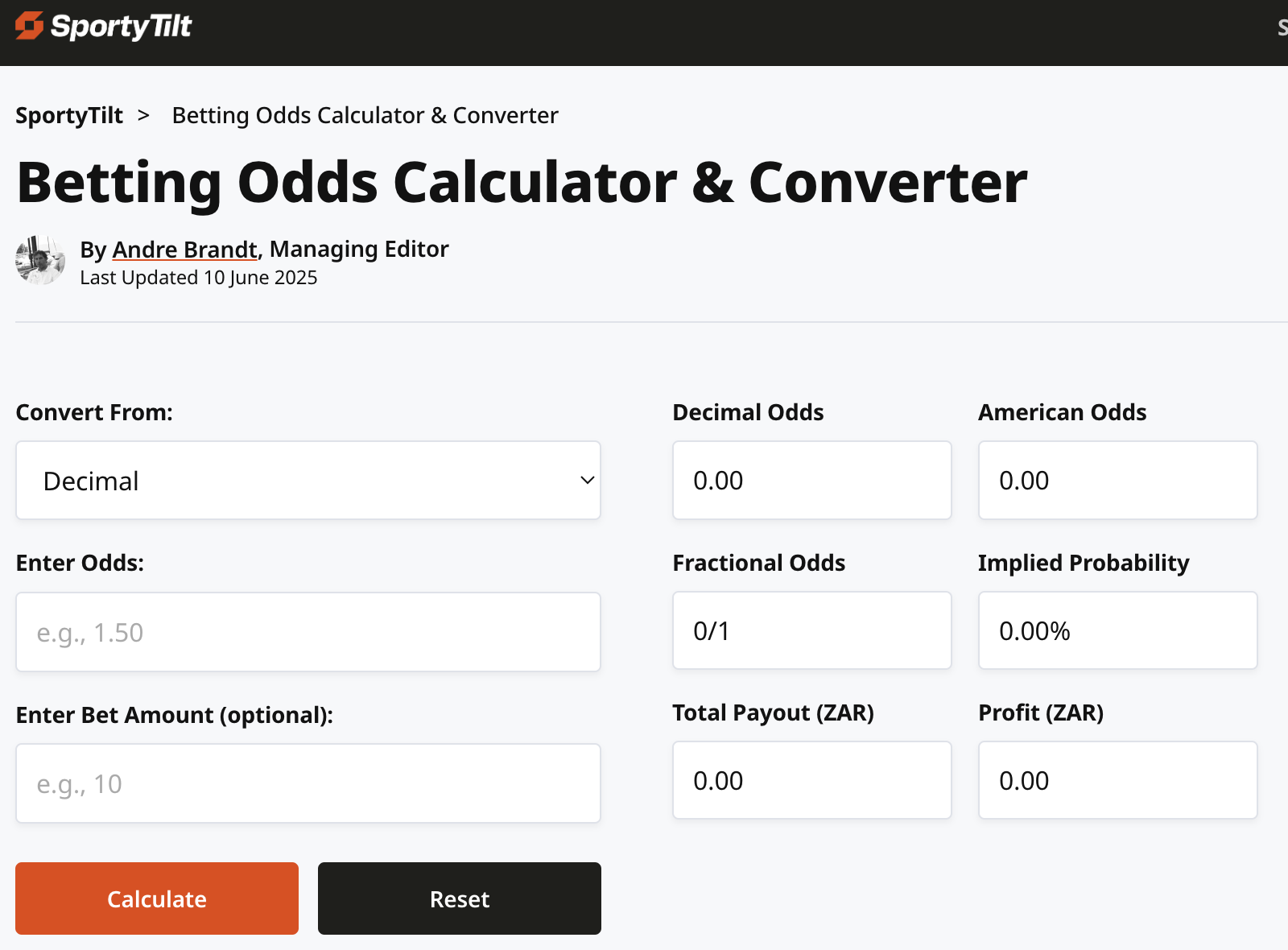
Task: Select the Decimal combo box
Action: click(308, 480)
